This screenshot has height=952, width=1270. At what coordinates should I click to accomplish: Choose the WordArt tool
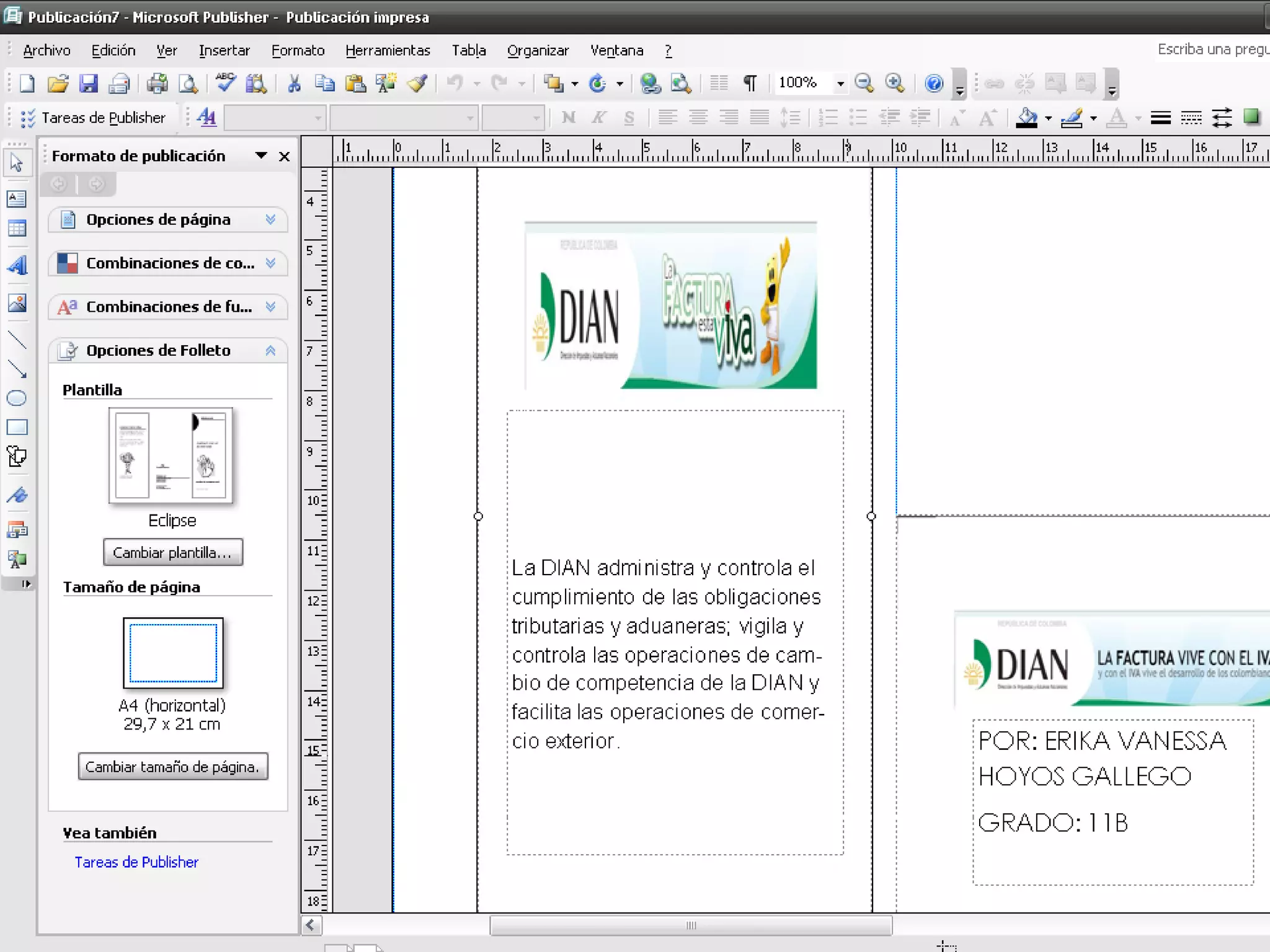pos(17,266)
